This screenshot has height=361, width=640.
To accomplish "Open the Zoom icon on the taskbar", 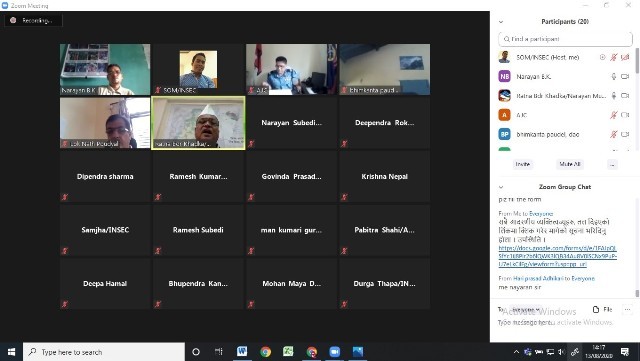I will click(x=335, y=352).
